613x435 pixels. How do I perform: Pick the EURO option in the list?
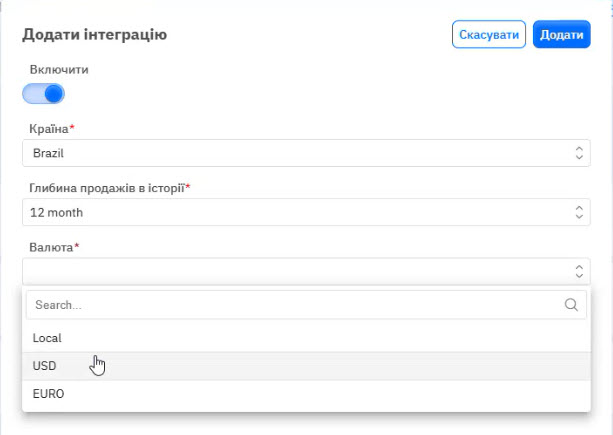click(48, 394)
